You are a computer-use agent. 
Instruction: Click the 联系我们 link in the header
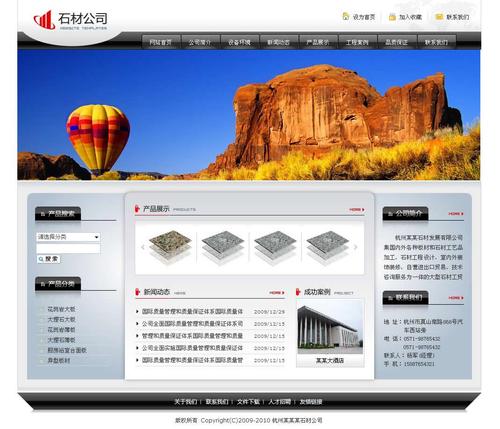pos(458,17)
